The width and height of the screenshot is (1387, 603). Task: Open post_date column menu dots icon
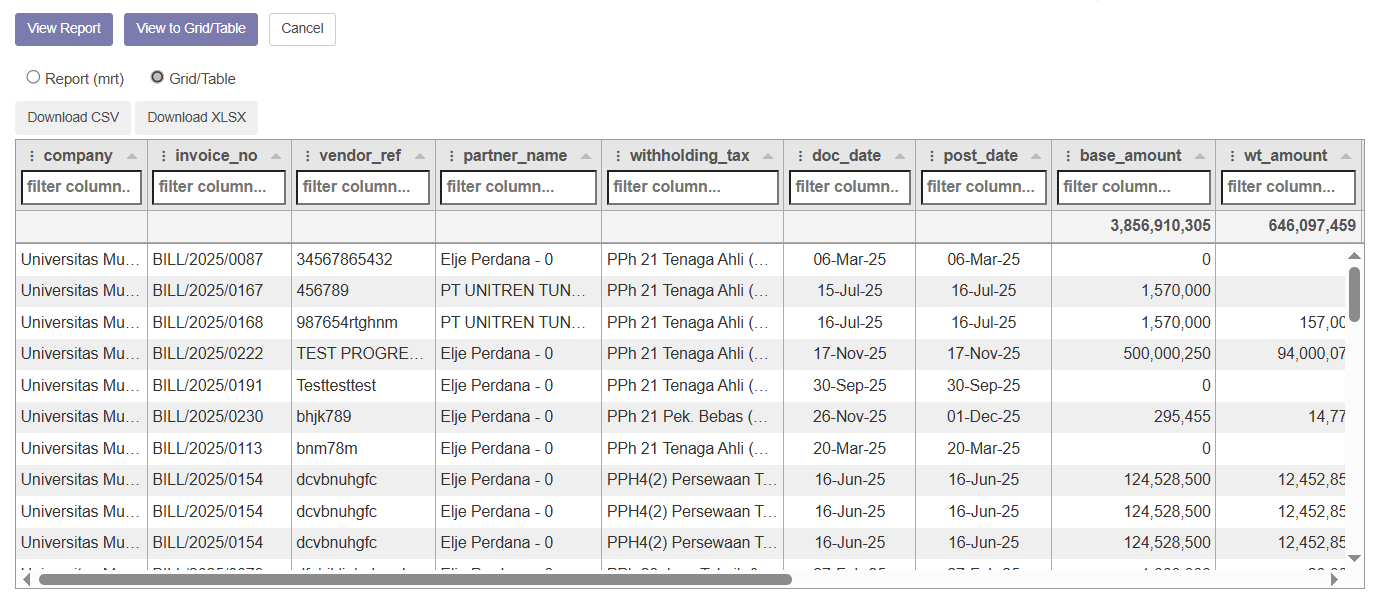[931, 156]
